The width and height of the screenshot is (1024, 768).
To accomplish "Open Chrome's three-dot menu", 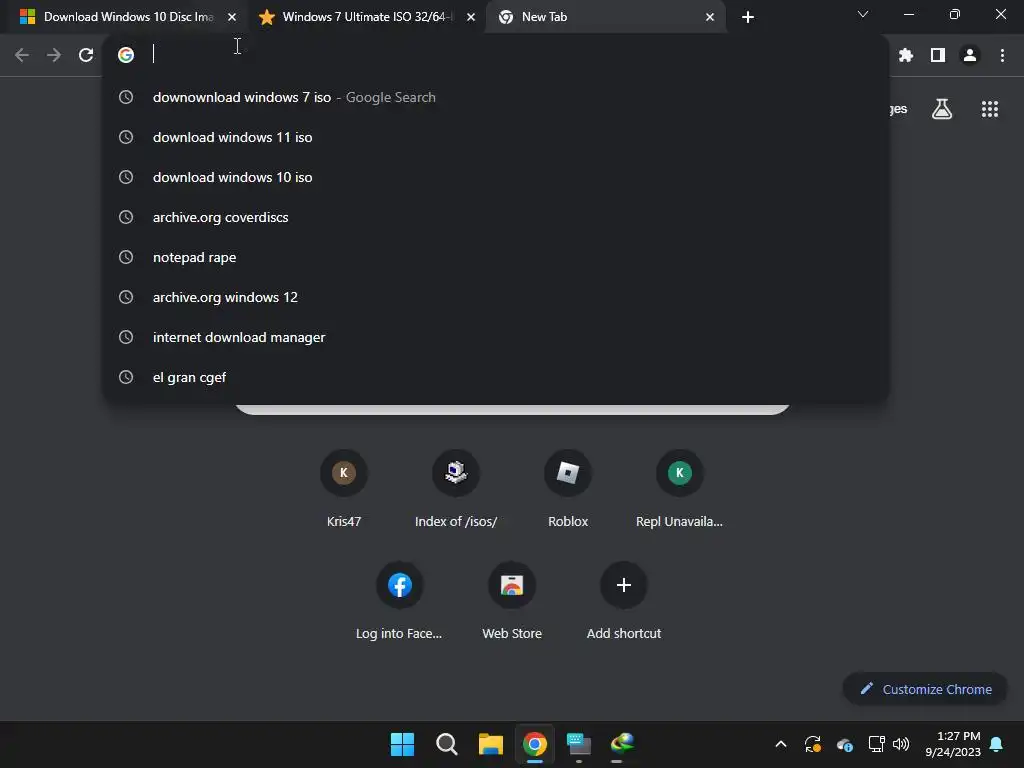I will [1002, 56].
